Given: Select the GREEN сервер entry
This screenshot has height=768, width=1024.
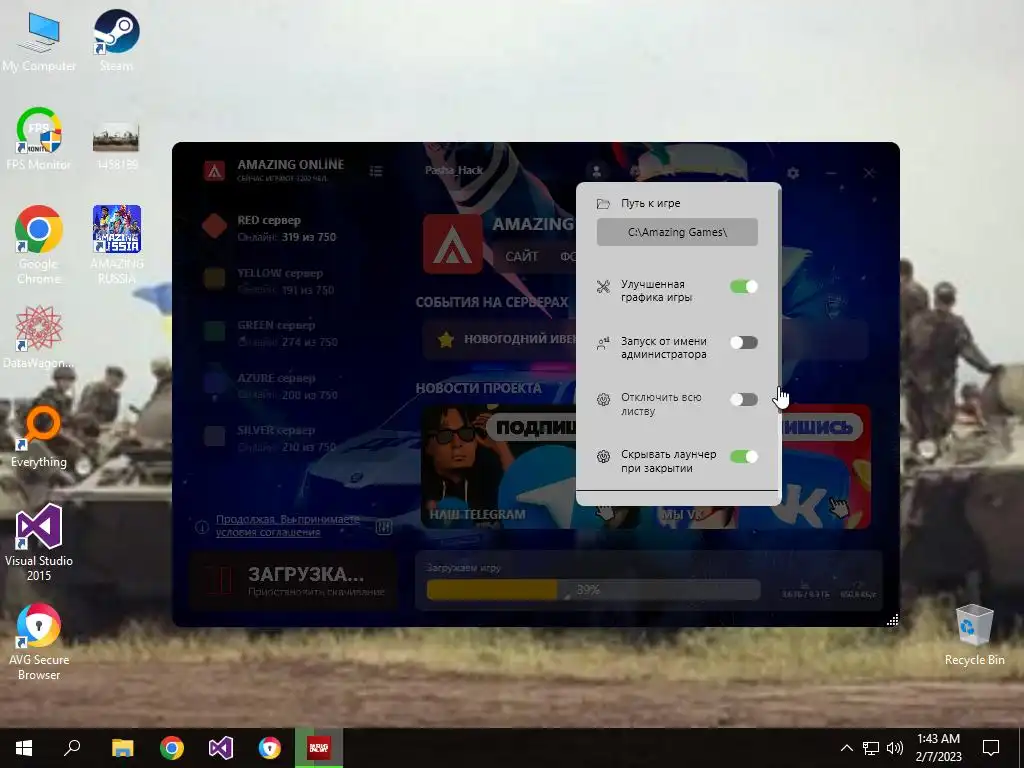Looking at the screenshot, I should click(x=269, y=332).
